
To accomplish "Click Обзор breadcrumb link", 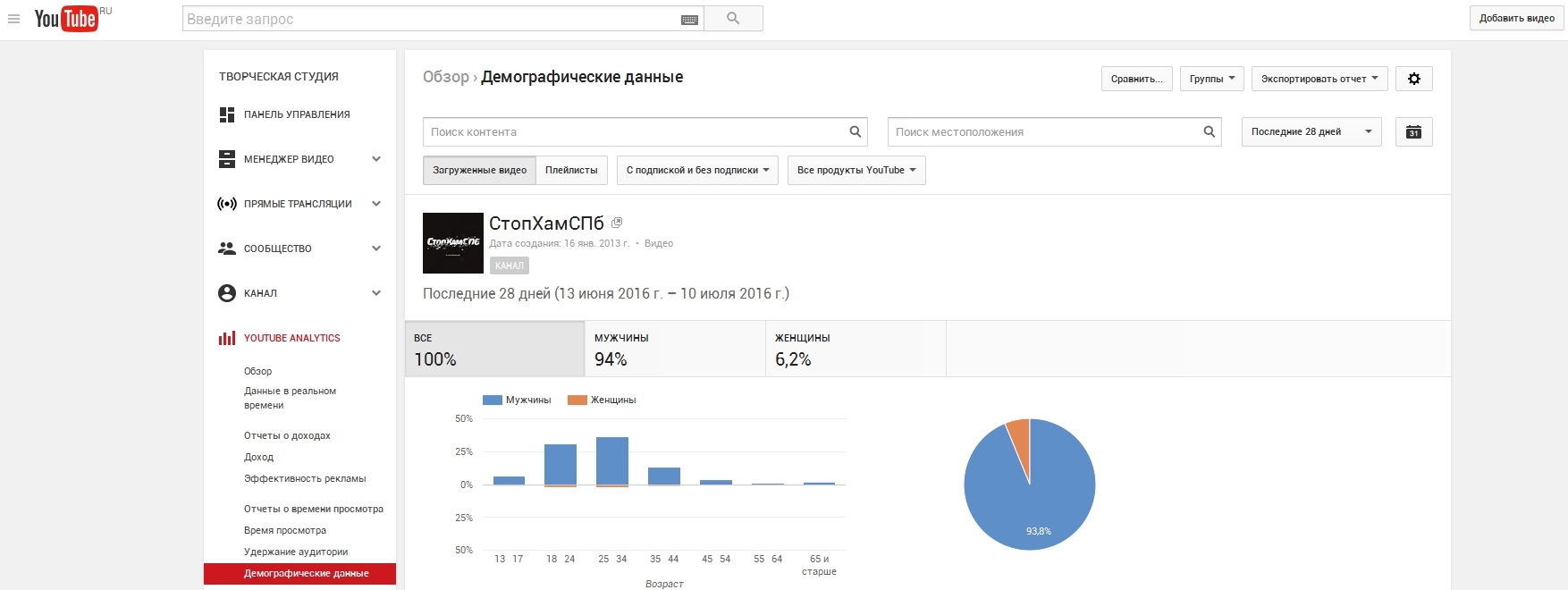I will pos(446,77).
